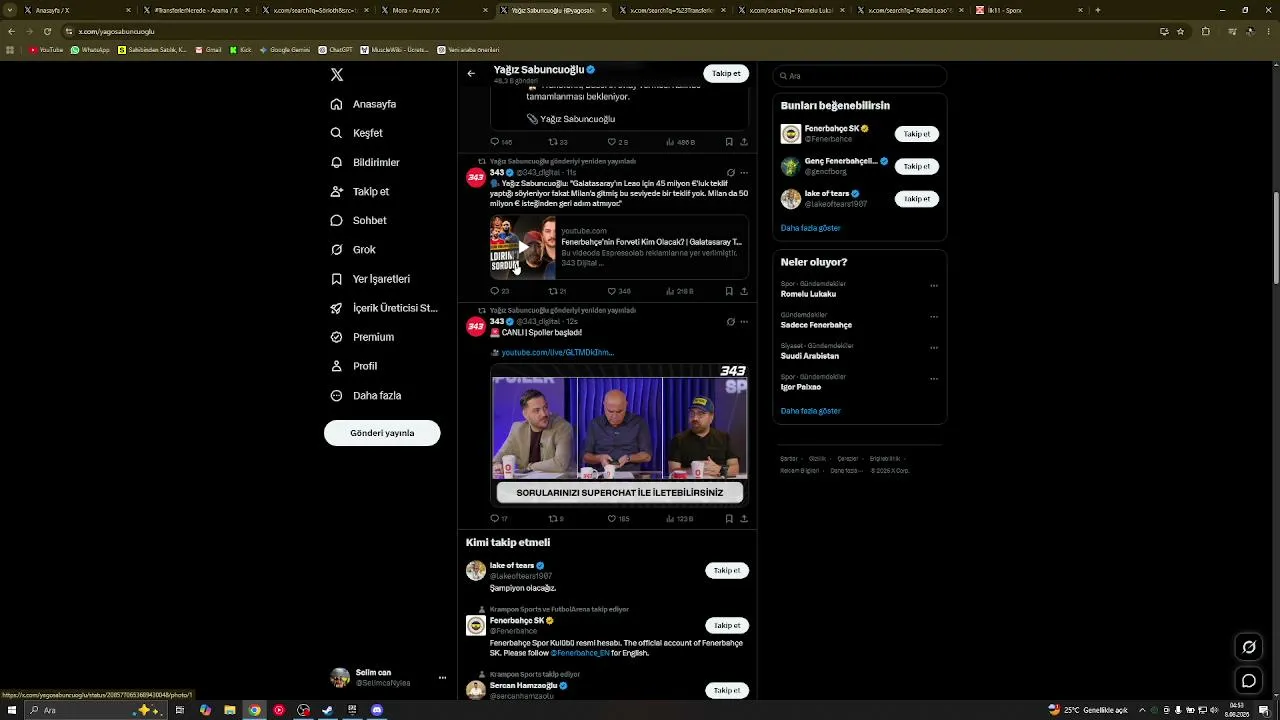Open options for Sadece Fenerbahçe trend

coord(934,317)
